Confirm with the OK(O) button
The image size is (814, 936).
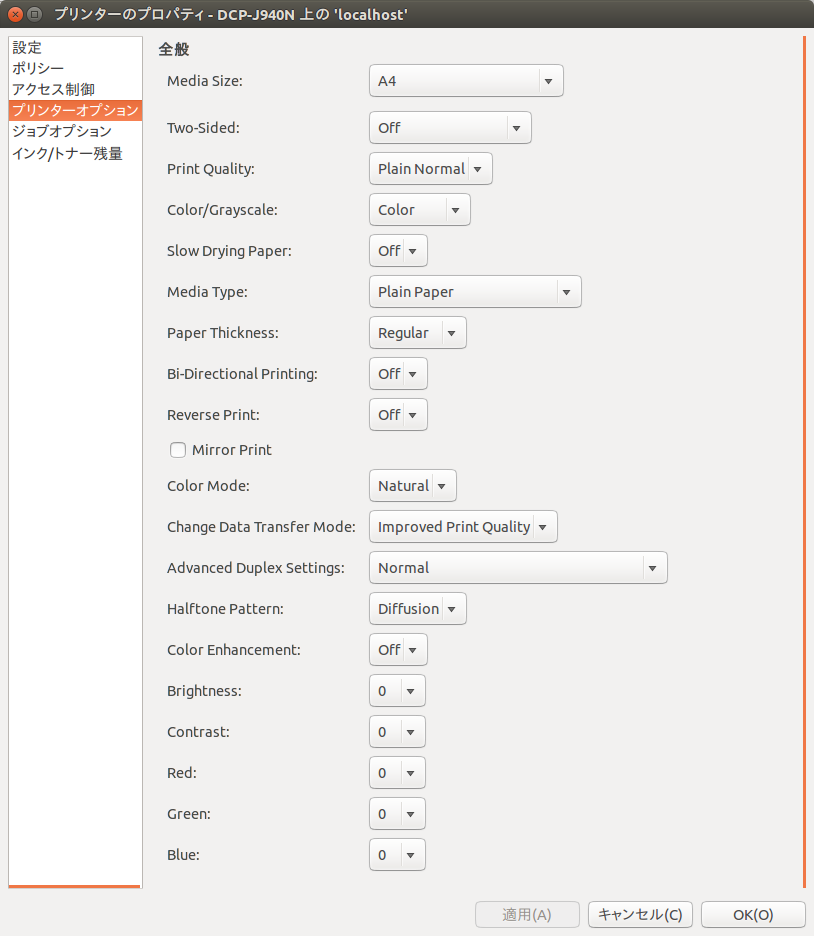[753, 915]
